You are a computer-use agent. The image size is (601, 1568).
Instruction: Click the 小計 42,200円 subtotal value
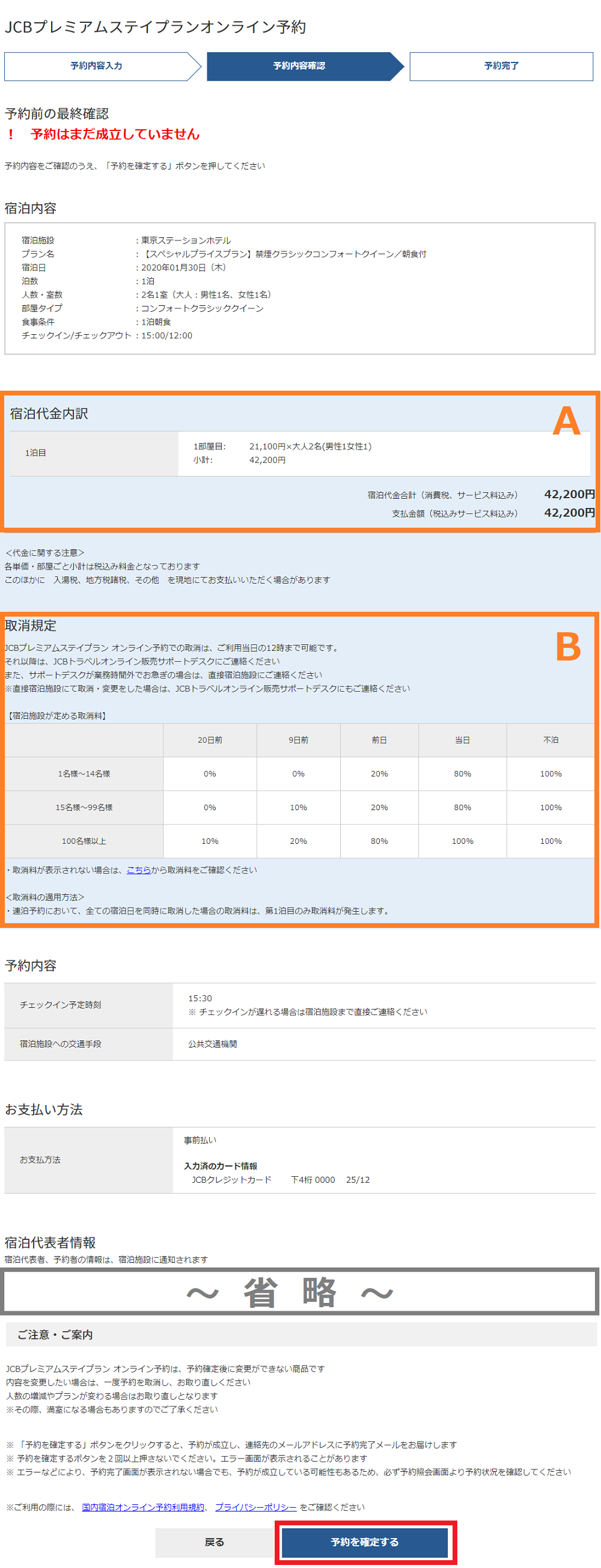point(267,460)
